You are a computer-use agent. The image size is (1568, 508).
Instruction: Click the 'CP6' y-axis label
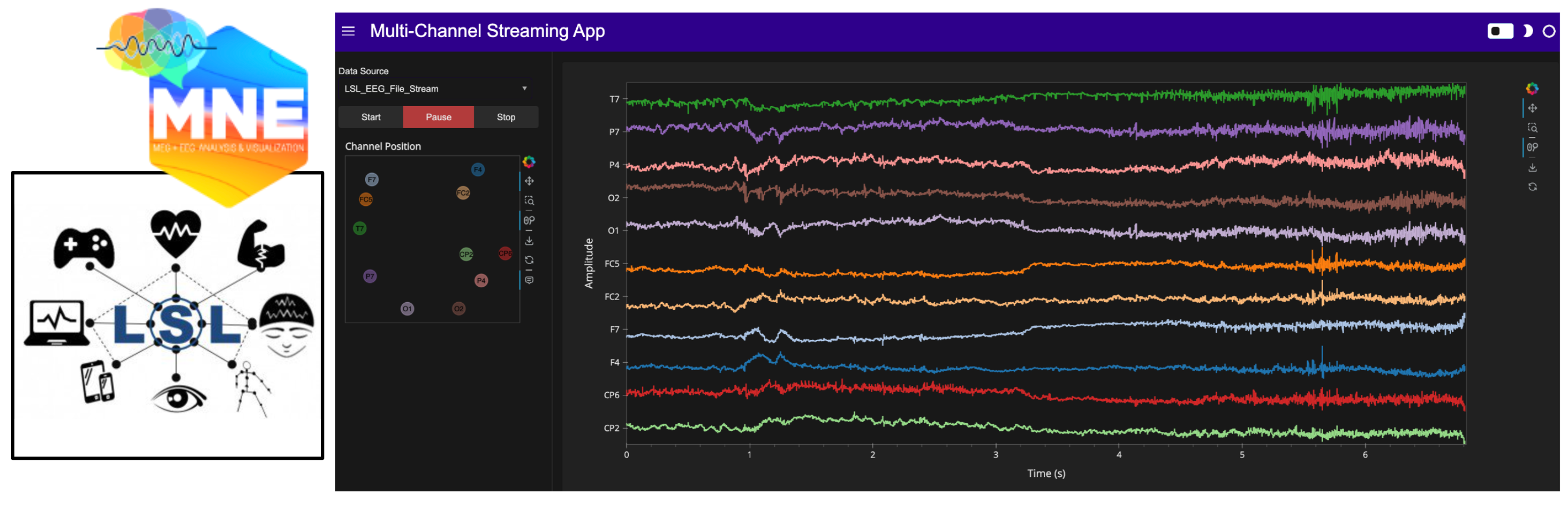[612, 395]
